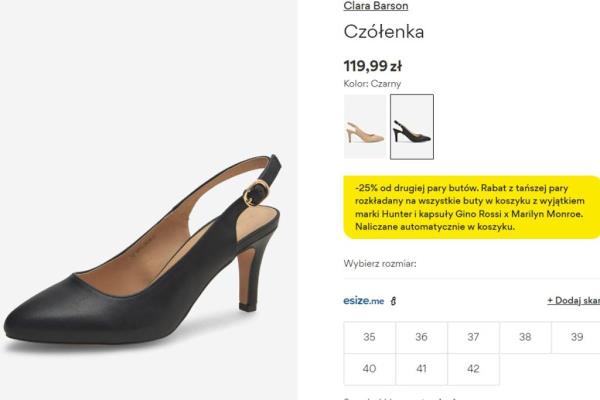Choose size 41
The height and width of the screenshot is (400, 600).
coord(422,369)
